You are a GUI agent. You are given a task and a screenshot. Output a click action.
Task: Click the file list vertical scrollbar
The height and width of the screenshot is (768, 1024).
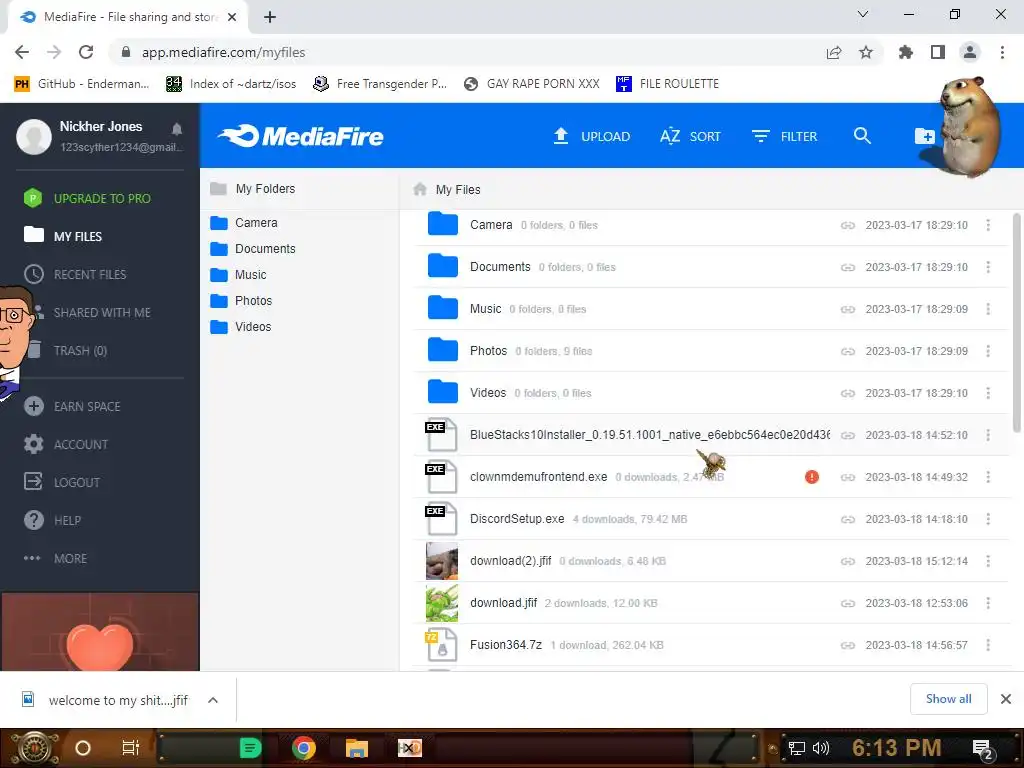click(x=1016, y=323)
